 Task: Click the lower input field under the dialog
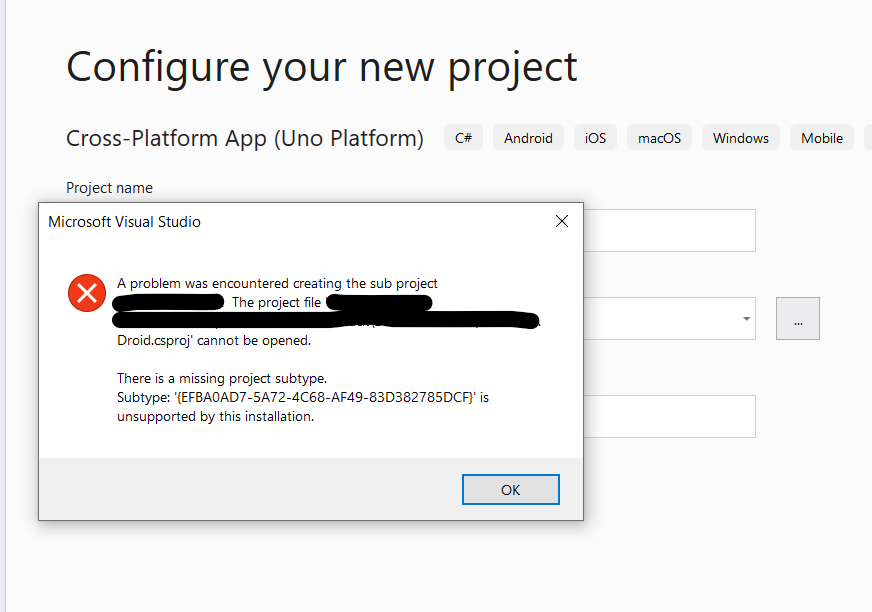click(670, 416)
